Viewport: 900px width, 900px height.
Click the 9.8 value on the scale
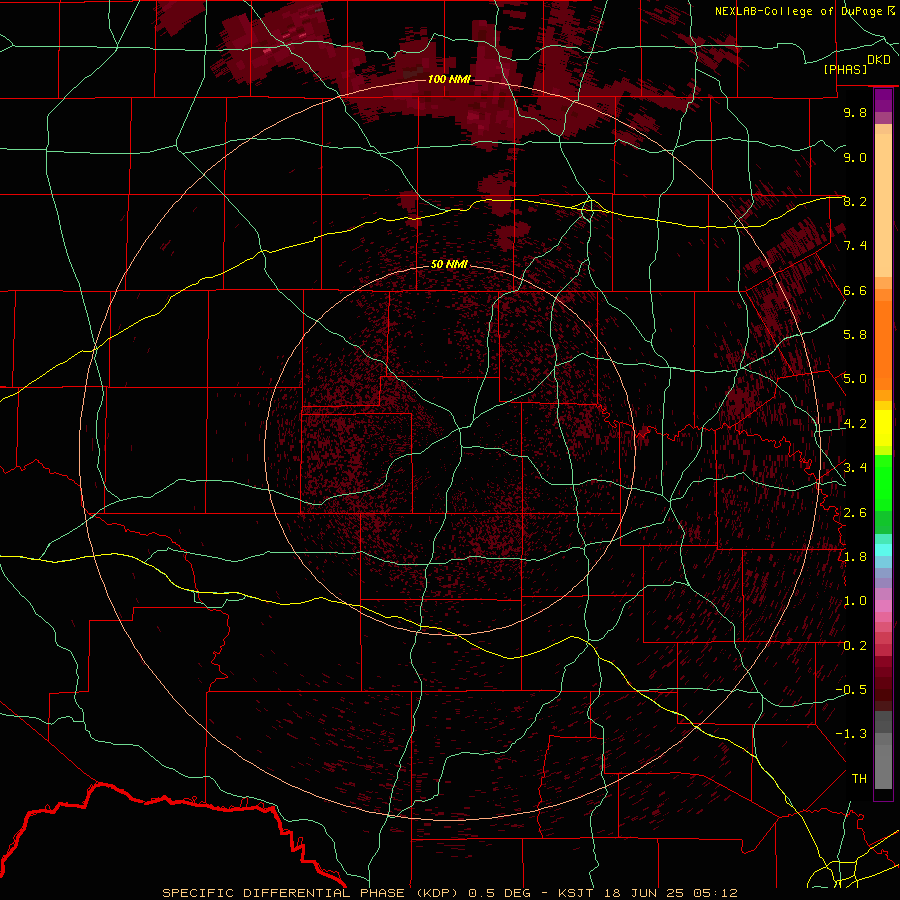point(855,113)
